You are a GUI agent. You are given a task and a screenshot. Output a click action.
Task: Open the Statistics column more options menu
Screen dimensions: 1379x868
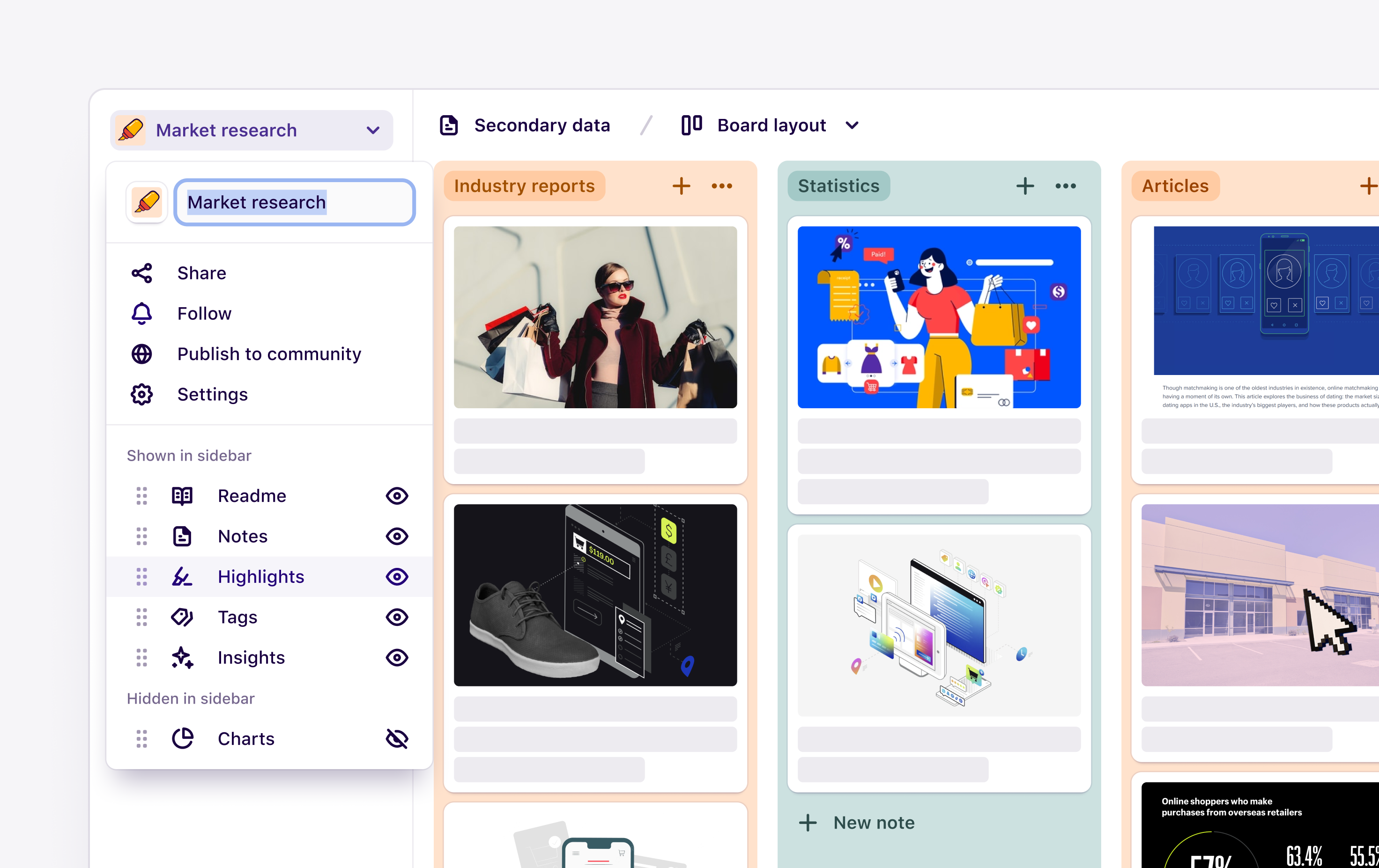point(1065,186)
